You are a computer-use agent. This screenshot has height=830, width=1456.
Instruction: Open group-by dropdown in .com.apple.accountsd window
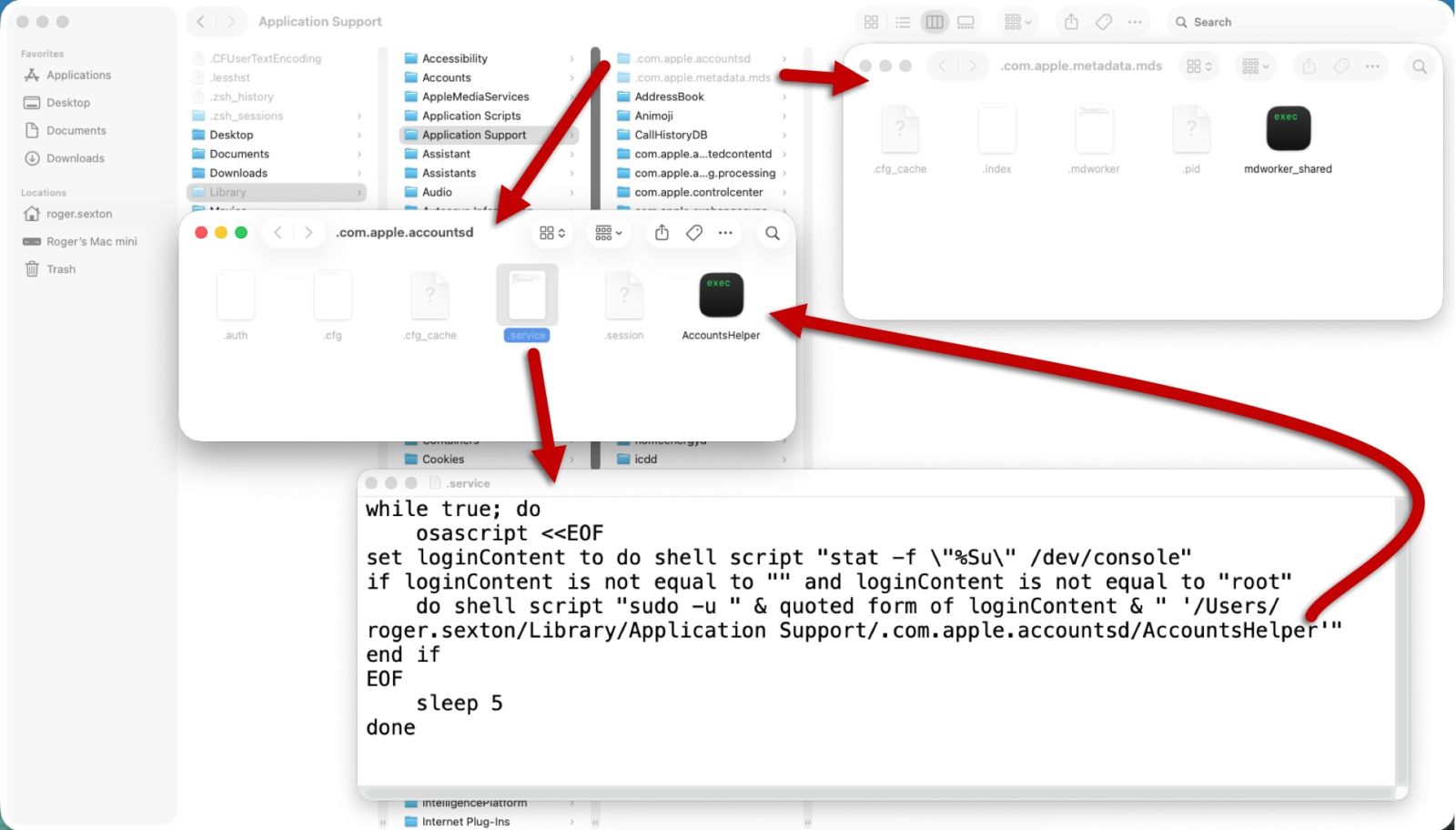point(609,233)
